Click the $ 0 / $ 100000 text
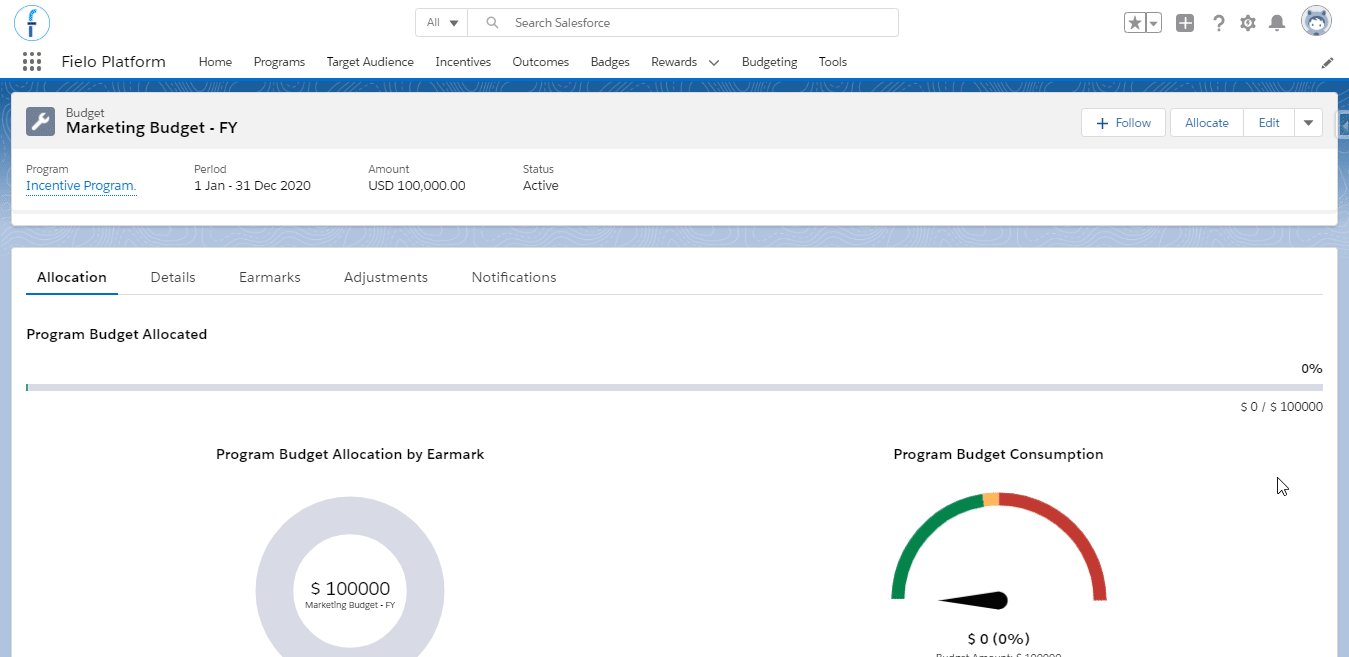Image resolution: width=1349 pixels, height=657 pixels. coord(1281,407)
